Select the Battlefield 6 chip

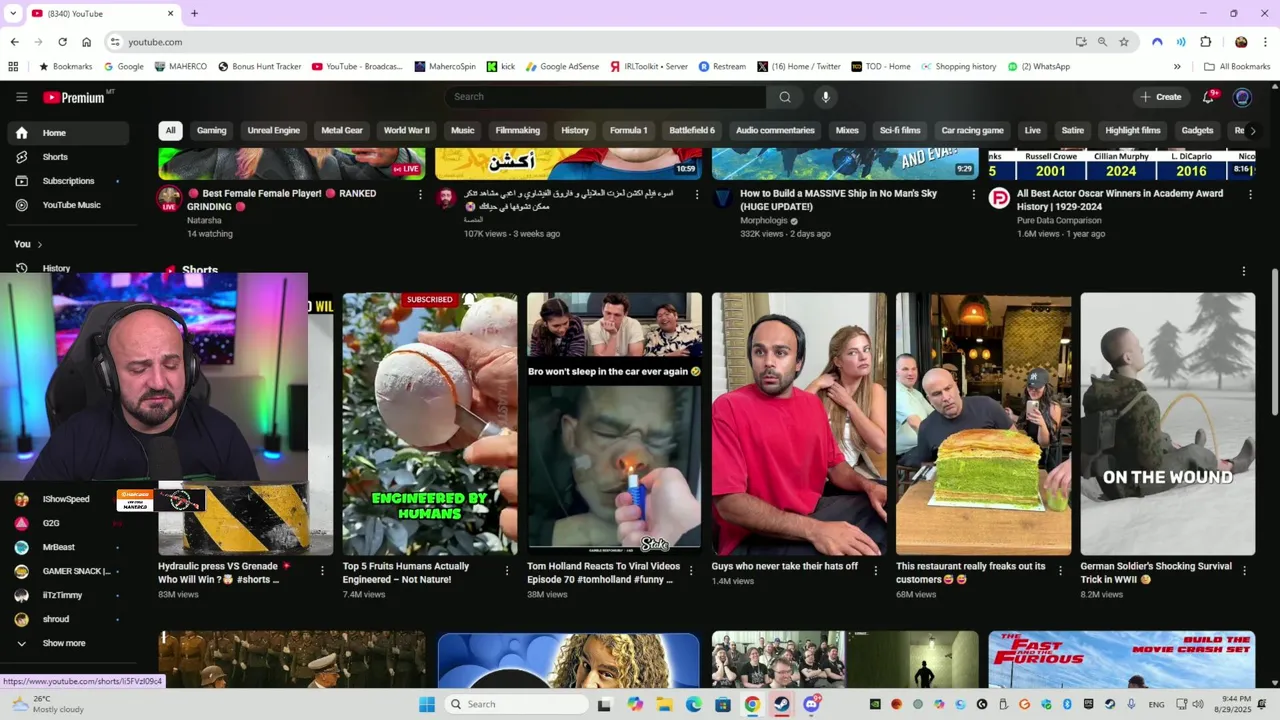[692, 130]
